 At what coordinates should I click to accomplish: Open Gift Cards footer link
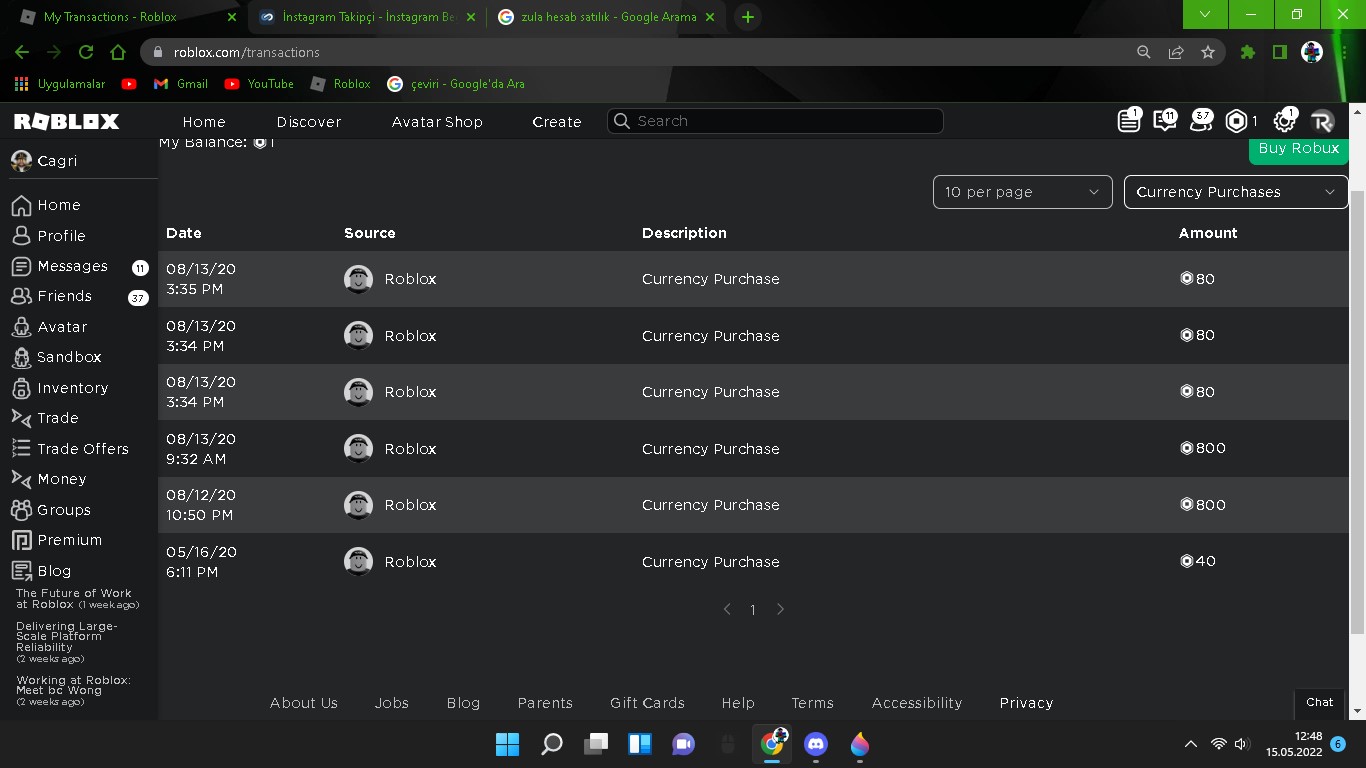click(647, 703)
